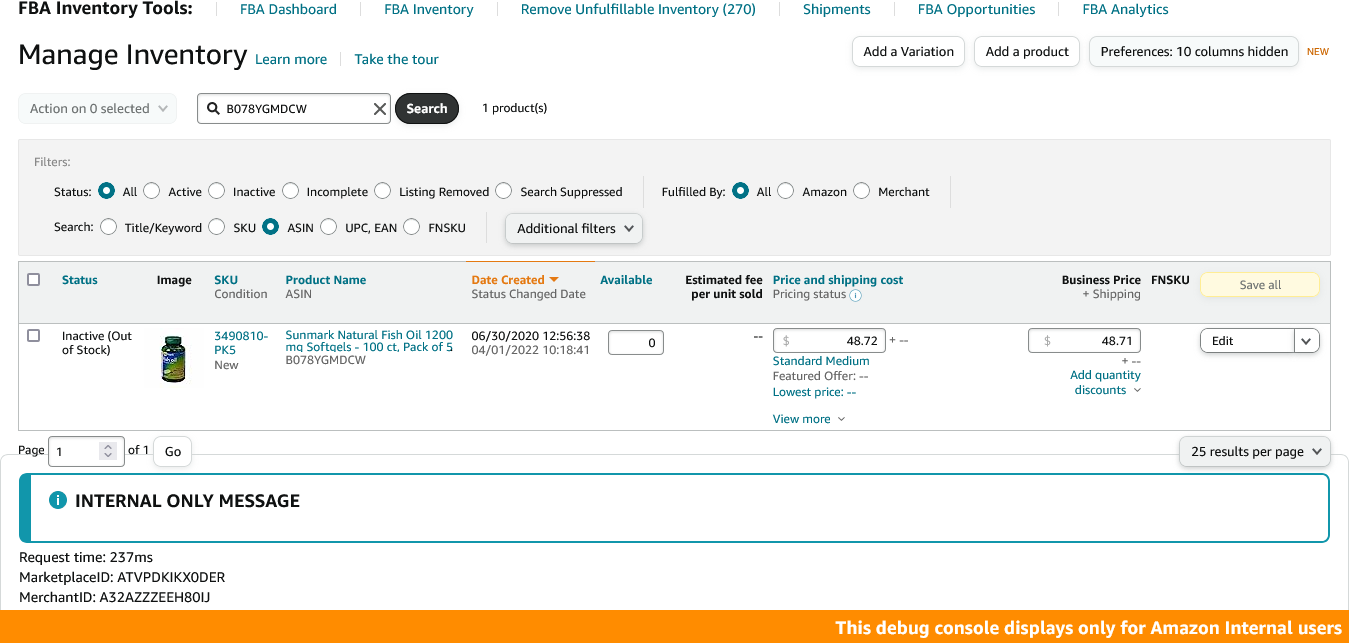Screen dimensions: 1349x643
Task: Click the Lowest price link
Action: pyautogui.click(x=812, y=392)
